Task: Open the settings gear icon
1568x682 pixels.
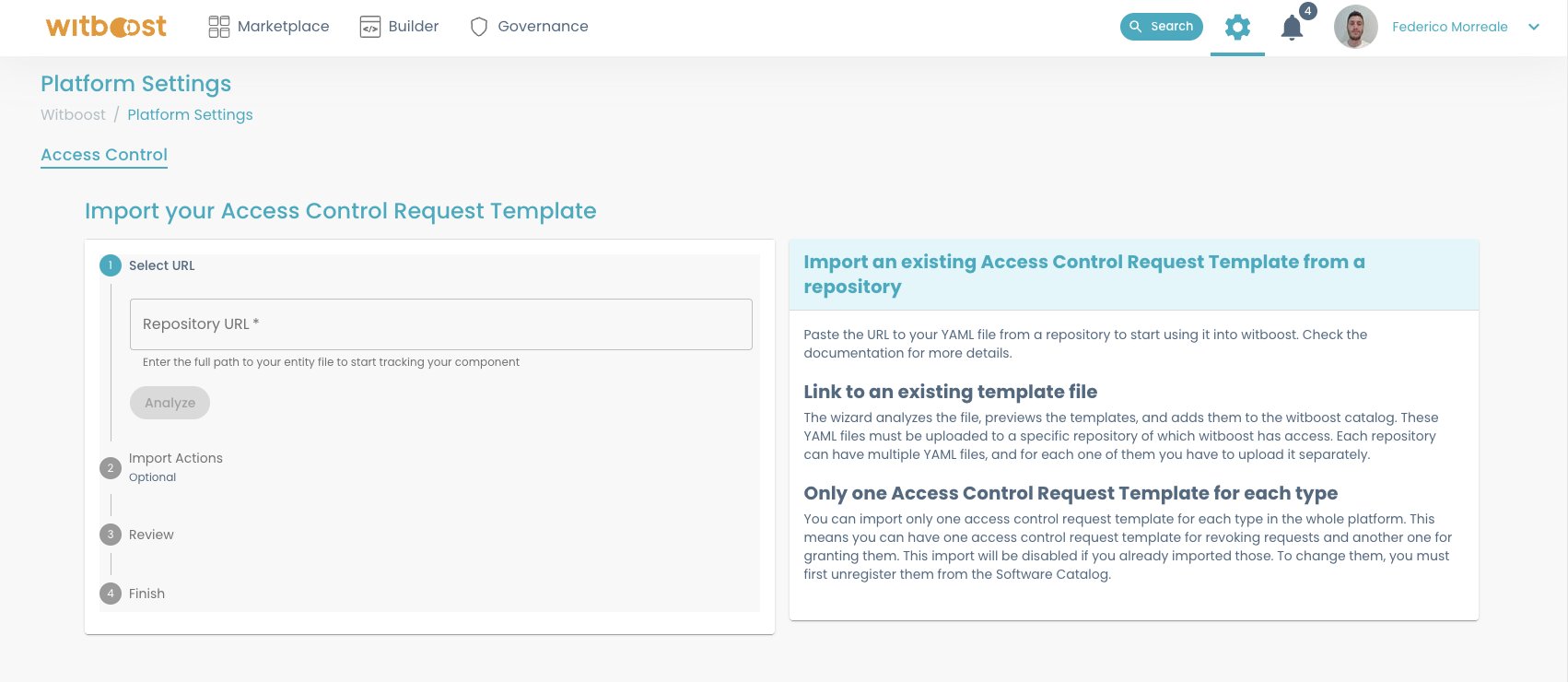Action: [x=1237, y=27]
